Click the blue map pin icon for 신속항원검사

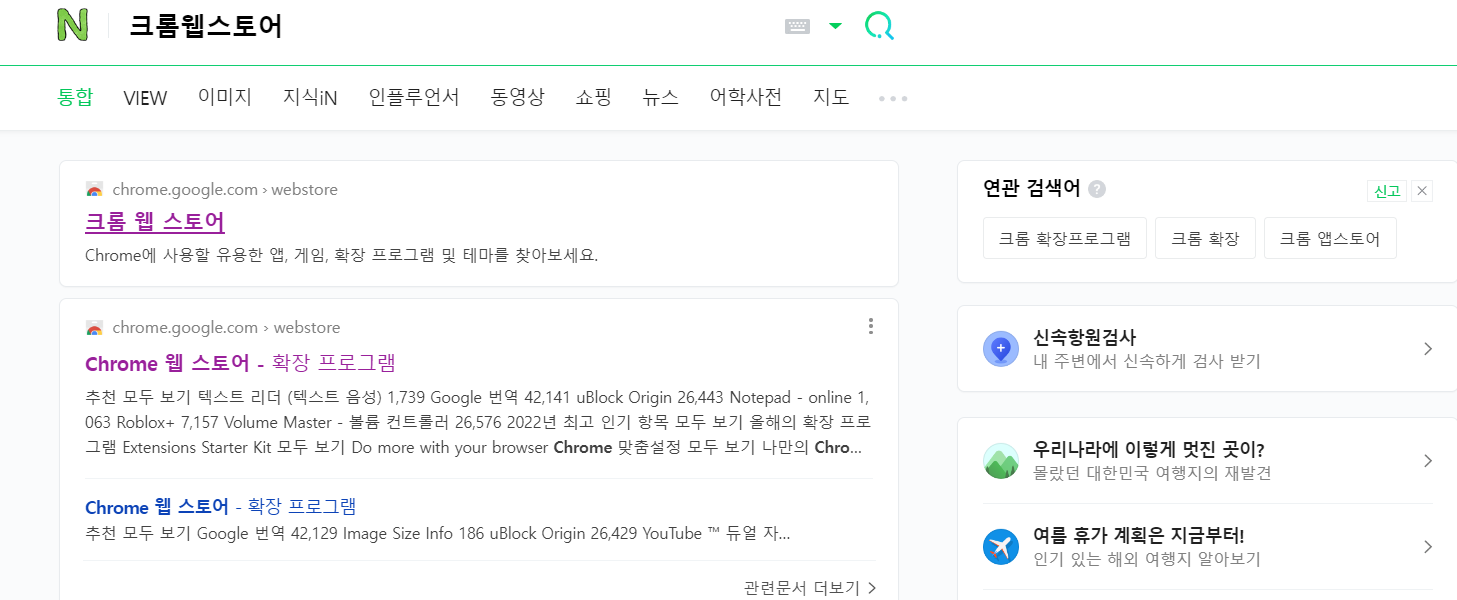[1001, 349]
